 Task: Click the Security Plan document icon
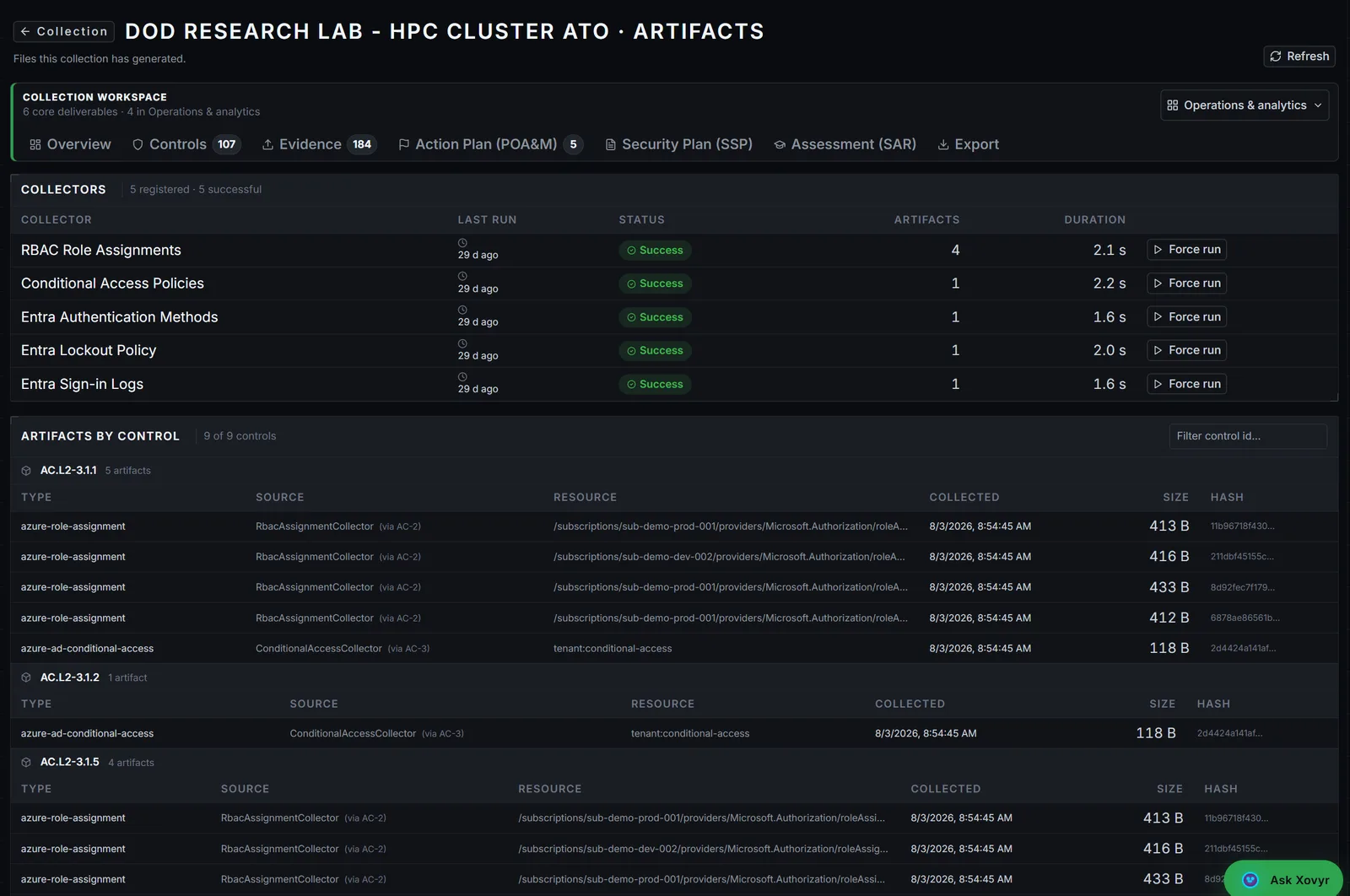610,145
